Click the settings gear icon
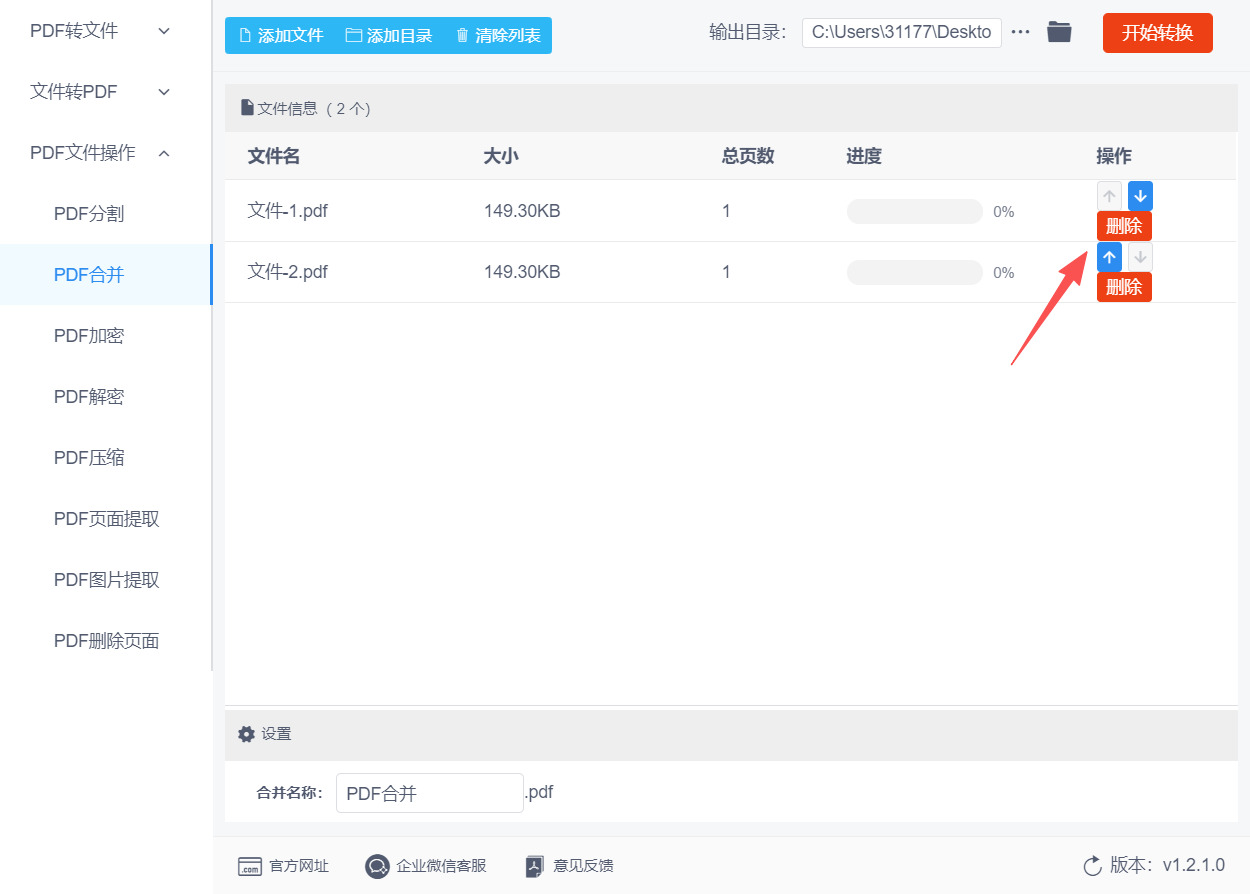 (x=246, y=734)
